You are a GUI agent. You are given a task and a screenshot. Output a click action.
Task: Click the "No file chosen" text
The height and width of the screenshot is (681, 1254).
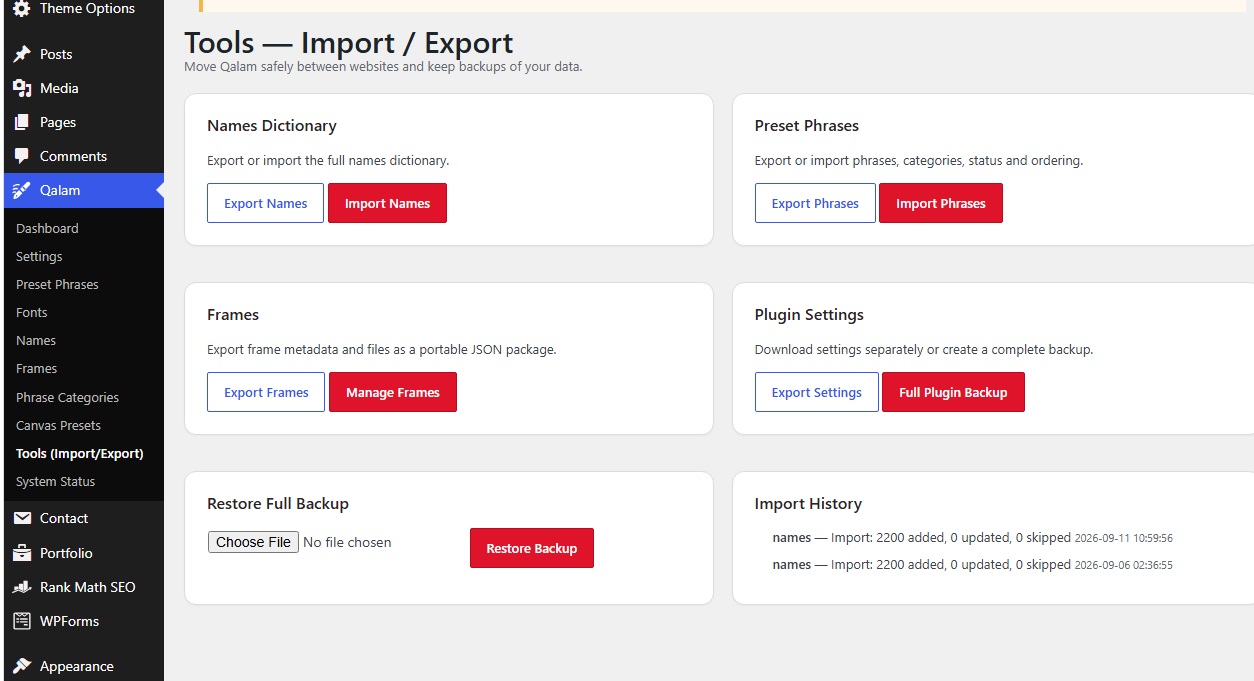[347, 542]
